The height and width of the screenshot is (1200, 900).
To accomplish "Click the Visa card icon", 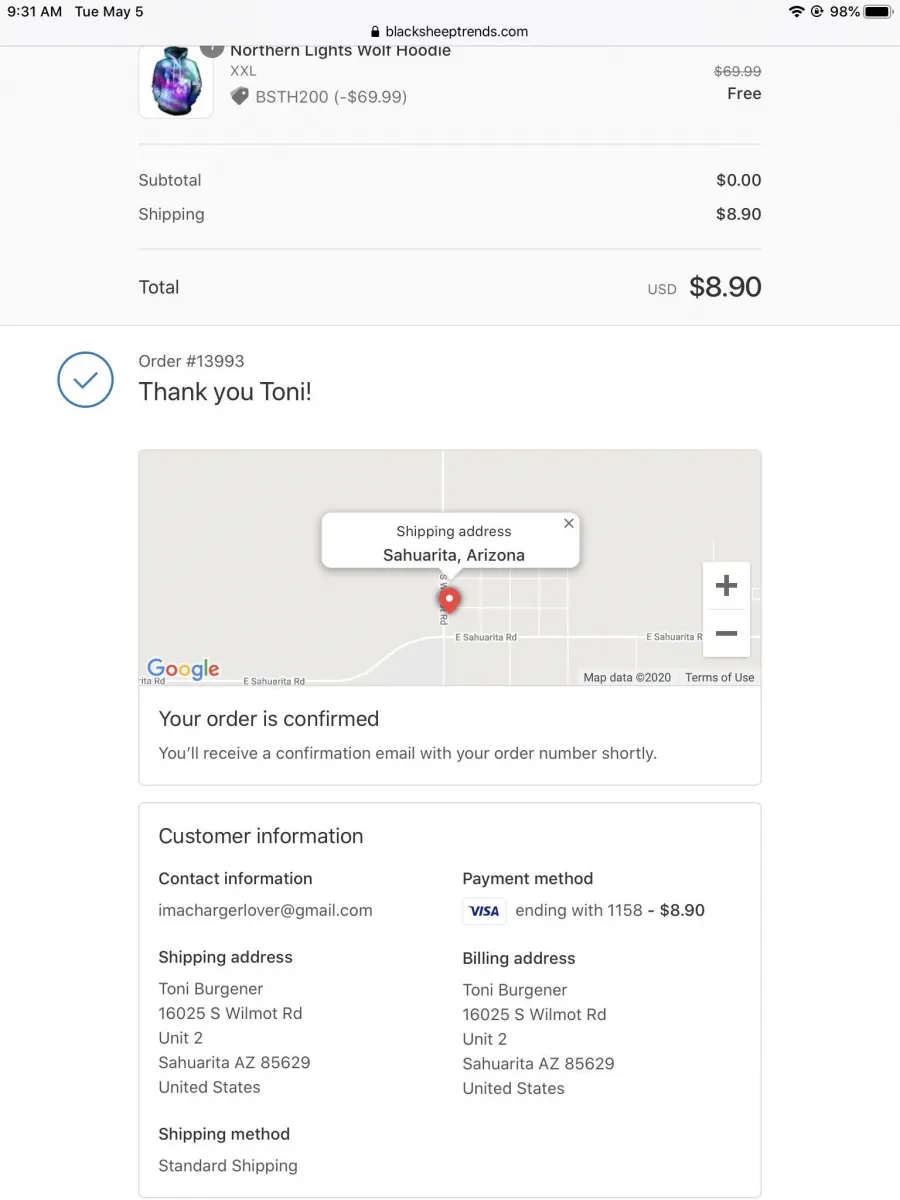I will point(484,911).
